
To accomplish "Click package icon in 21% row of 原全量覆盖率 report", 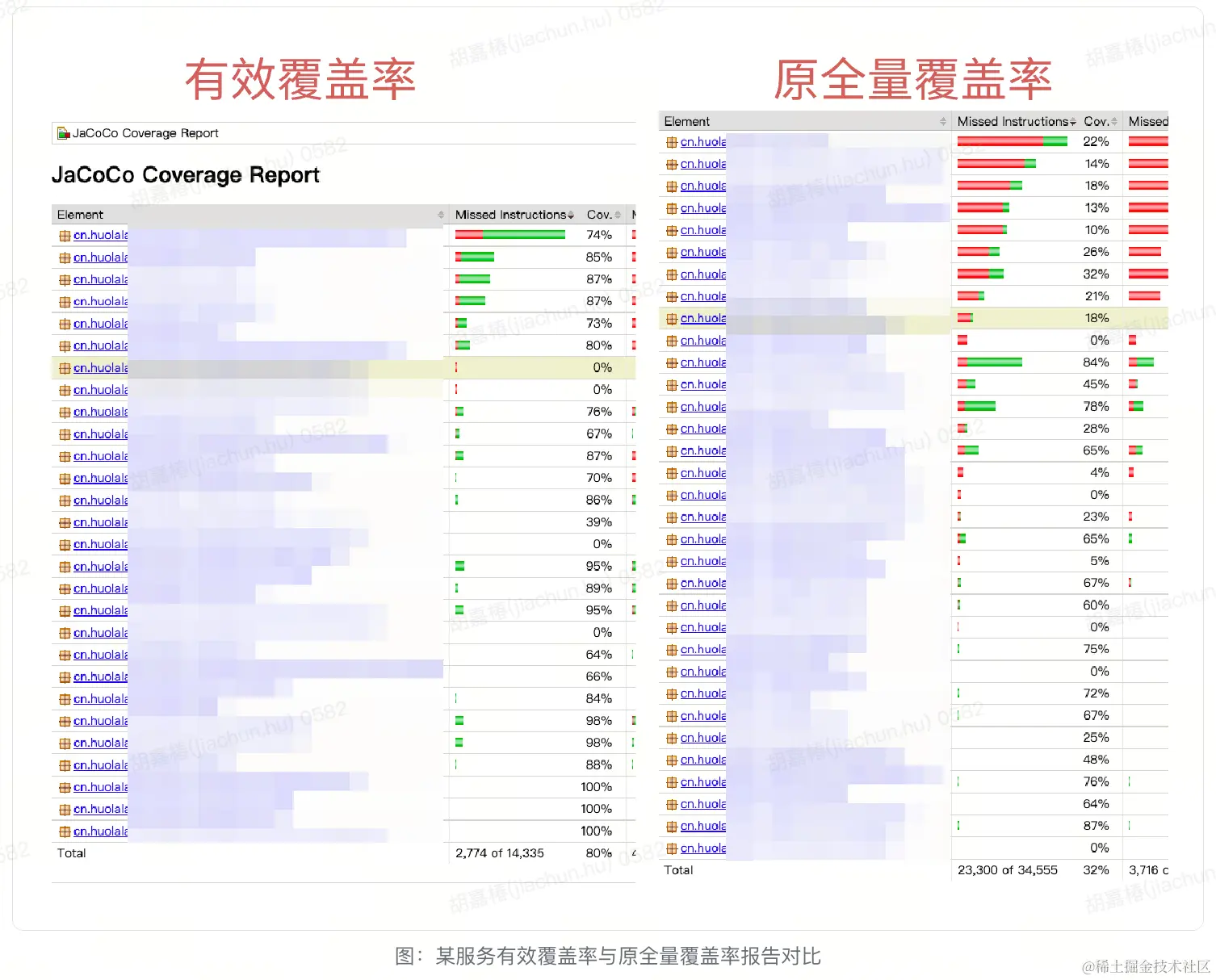I will tap(672, 296).
